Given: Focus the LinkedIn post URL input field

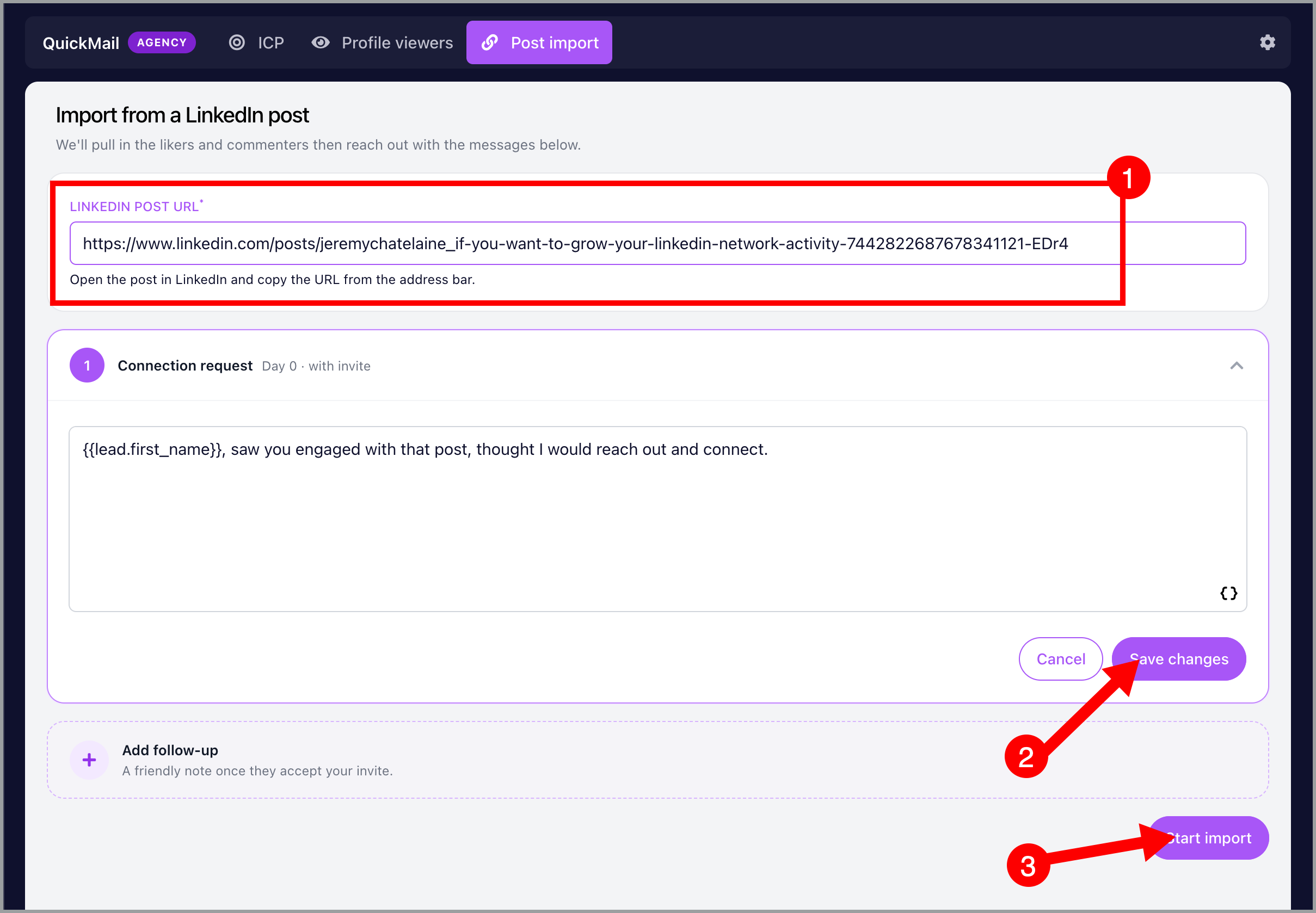Looking at the screenshot, I should 657,244.
